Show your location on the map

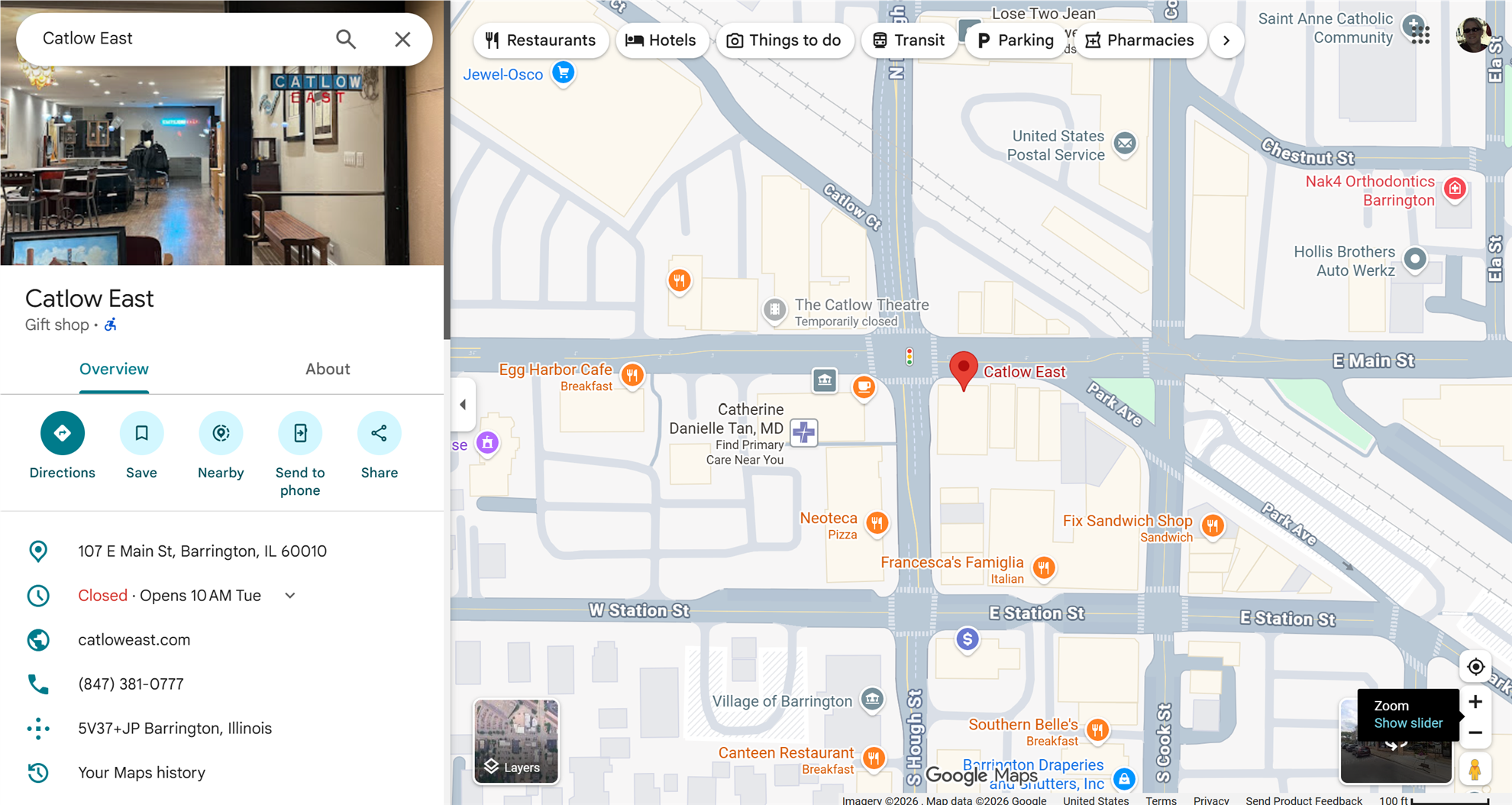1475,667
